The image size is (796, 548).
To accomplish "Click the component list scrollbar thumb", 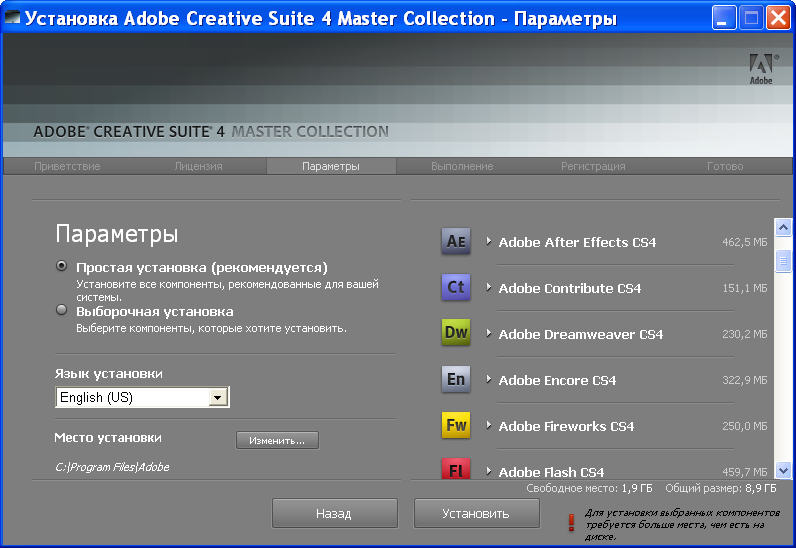I will [x=783, y=261].
